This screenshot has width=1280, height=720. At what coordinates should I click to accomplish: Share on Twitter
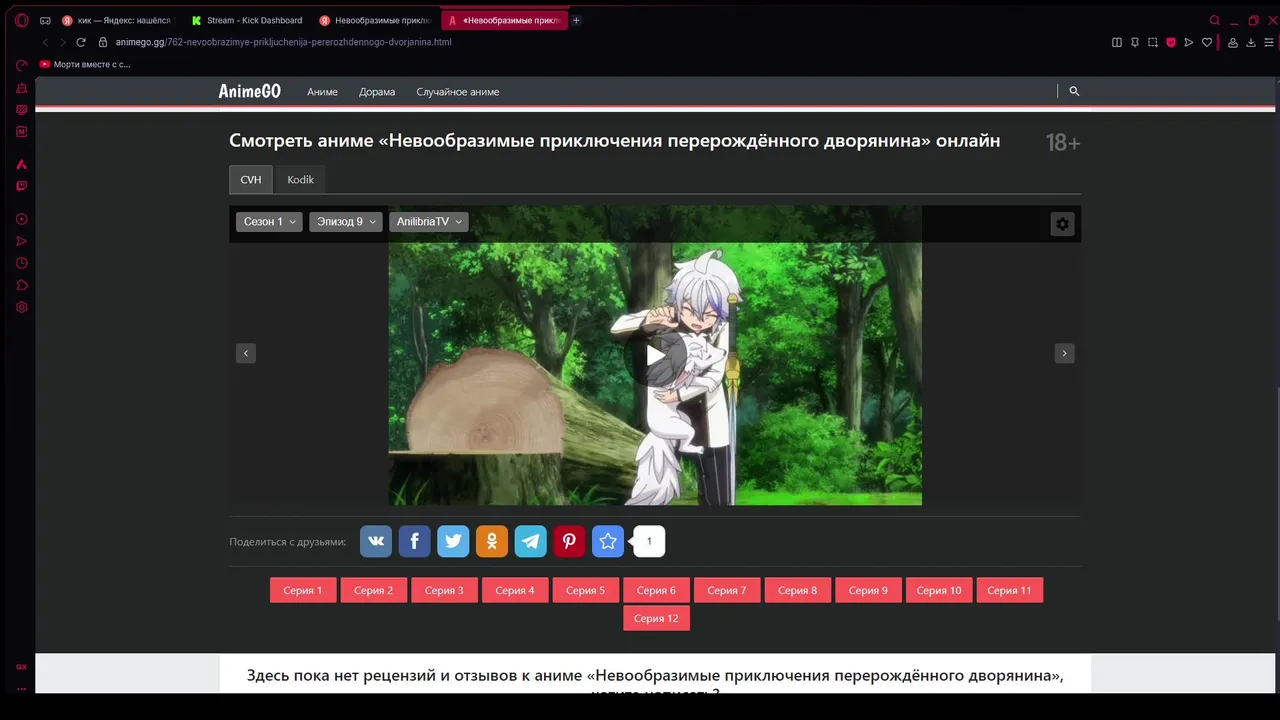click(x=453, y=541)
